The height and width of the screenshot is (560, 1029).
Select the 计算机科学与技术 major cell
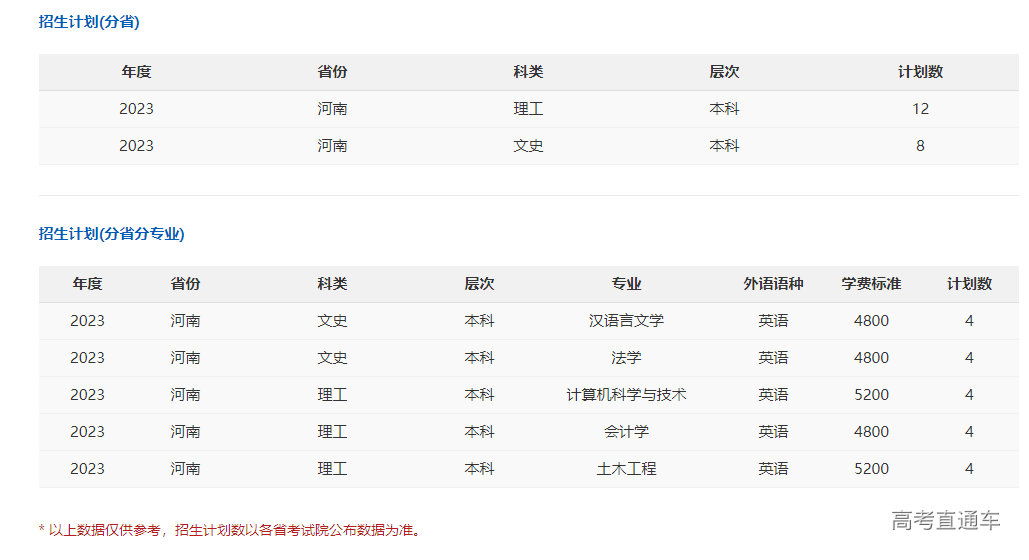coord(626,395)
